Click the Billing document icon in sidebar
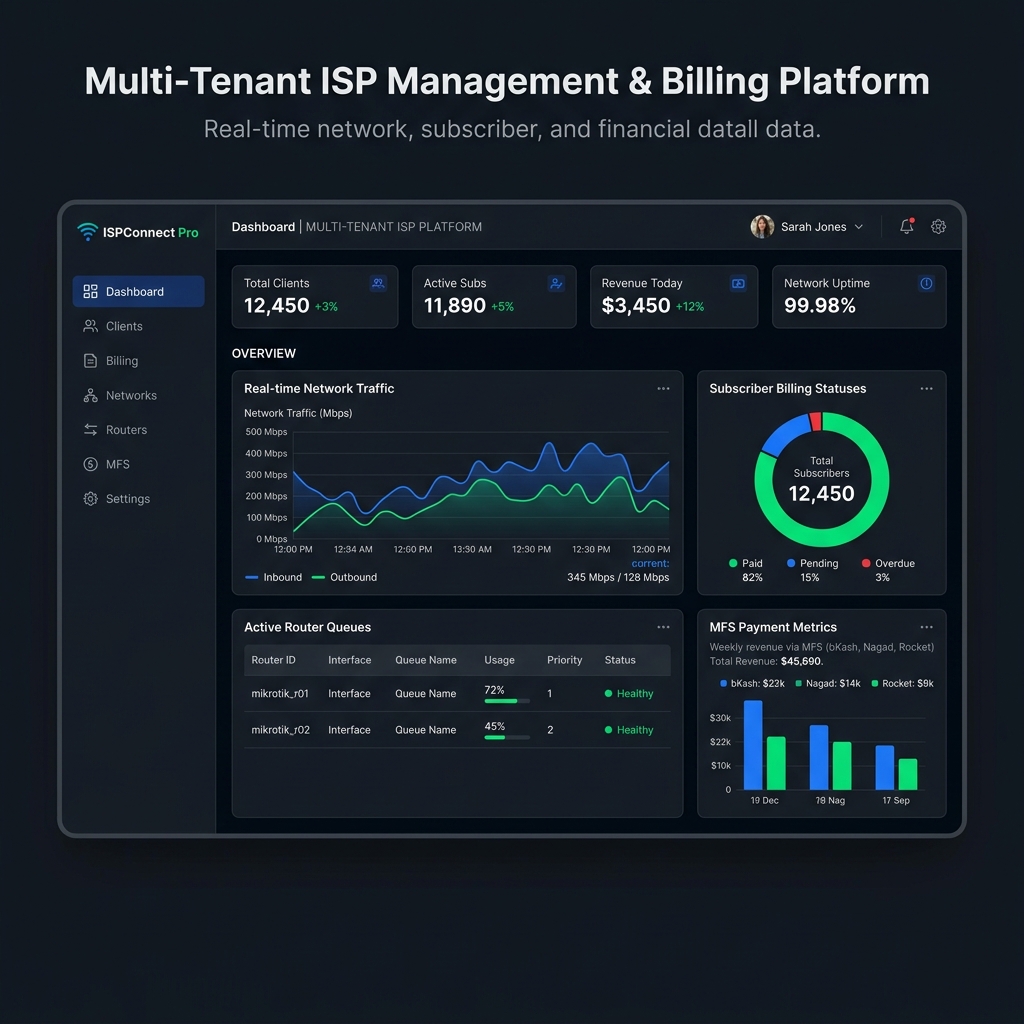This screenshot has height=1024, width=1024. tap(91, 360)
